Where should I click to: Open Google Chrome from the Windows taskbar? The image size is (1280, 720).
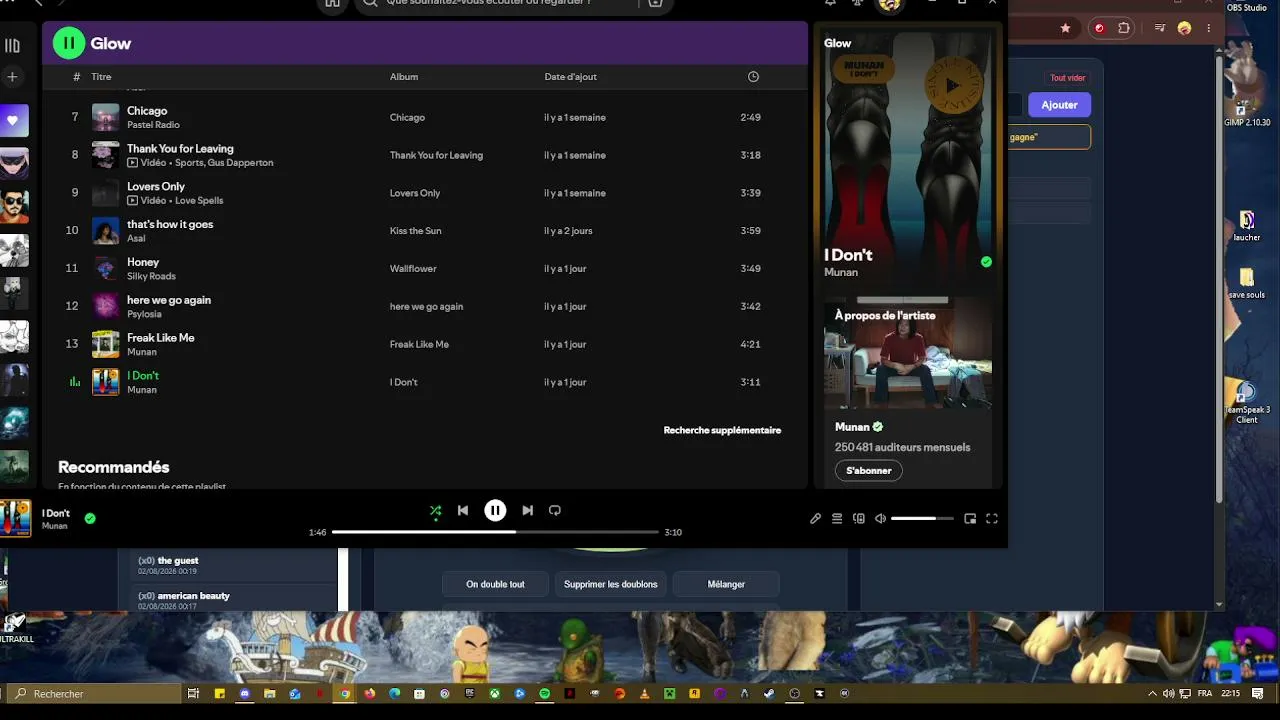click(x=345, y=693)
